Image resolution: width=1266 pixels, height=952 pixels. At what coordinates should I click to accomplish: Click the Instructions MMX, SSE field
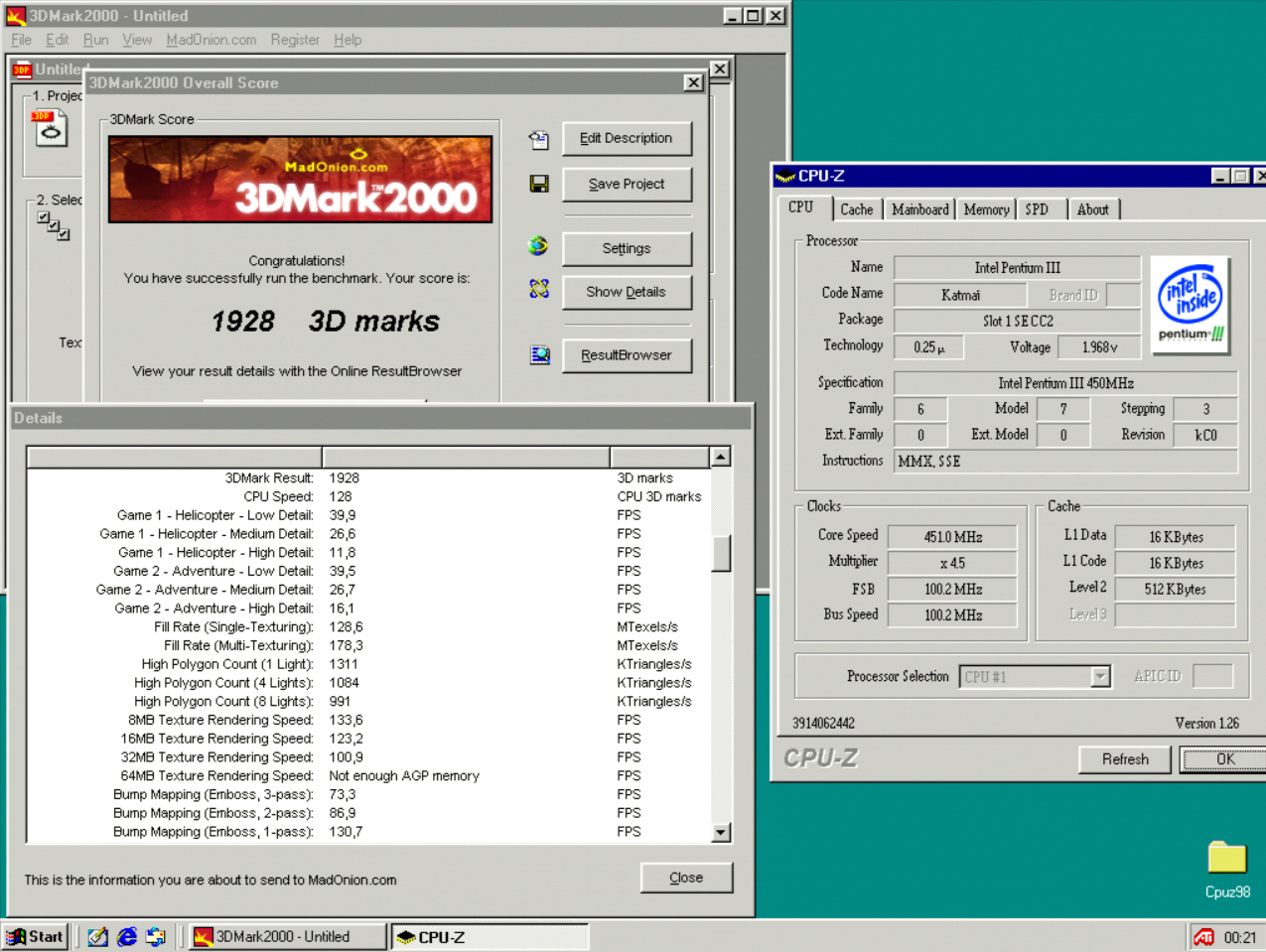tap(1066, 462)
